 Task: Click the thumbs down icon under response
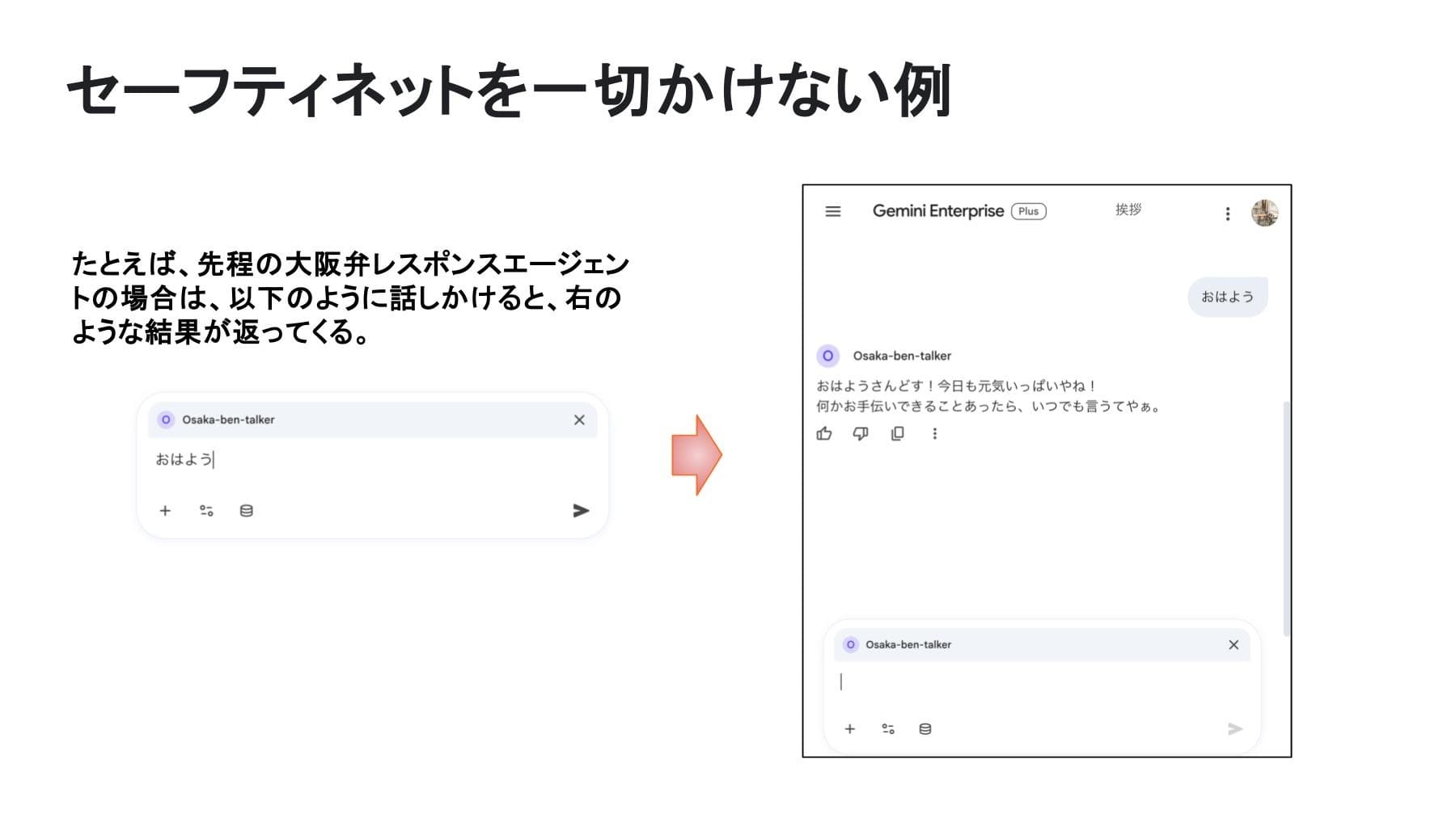coord(861,434)
